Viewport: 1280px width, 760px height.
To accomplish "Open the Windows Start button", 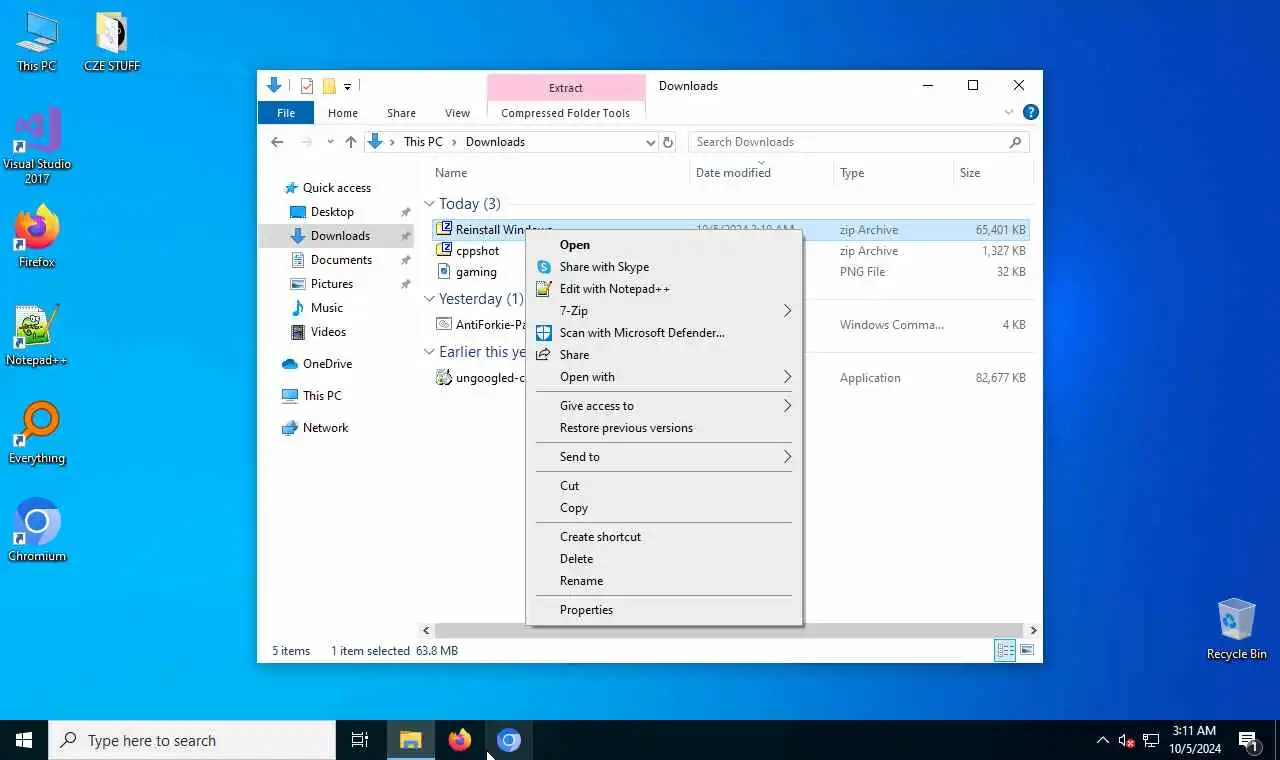I will click(24, 740).
